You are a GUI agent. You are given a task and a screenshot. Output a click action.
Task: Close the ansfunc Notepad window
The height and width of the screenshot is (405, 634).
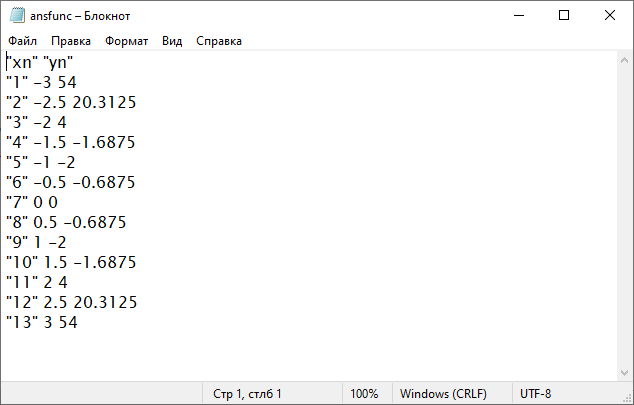point(610,16)
